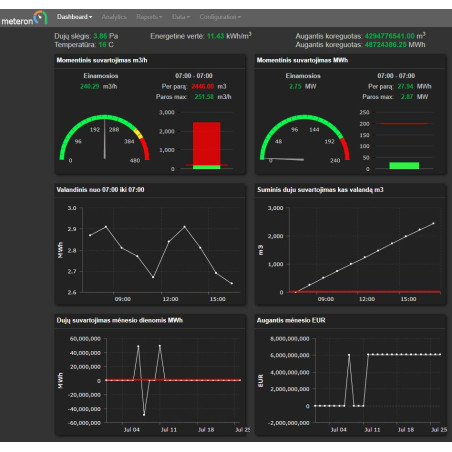Expand the Reports dropdown
This screenshot has height=452, width=452.
pos(149,17)
